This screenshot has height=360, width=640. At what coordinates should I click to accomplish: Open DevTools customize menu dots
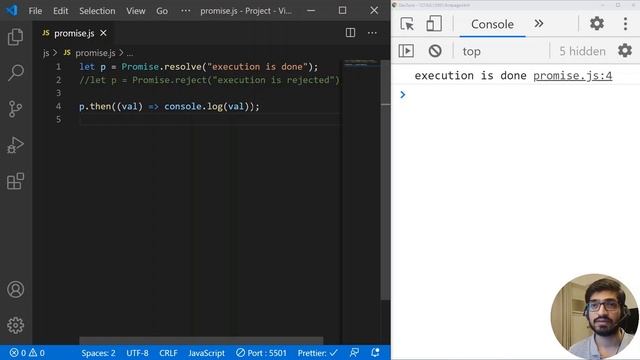point(625,24)
